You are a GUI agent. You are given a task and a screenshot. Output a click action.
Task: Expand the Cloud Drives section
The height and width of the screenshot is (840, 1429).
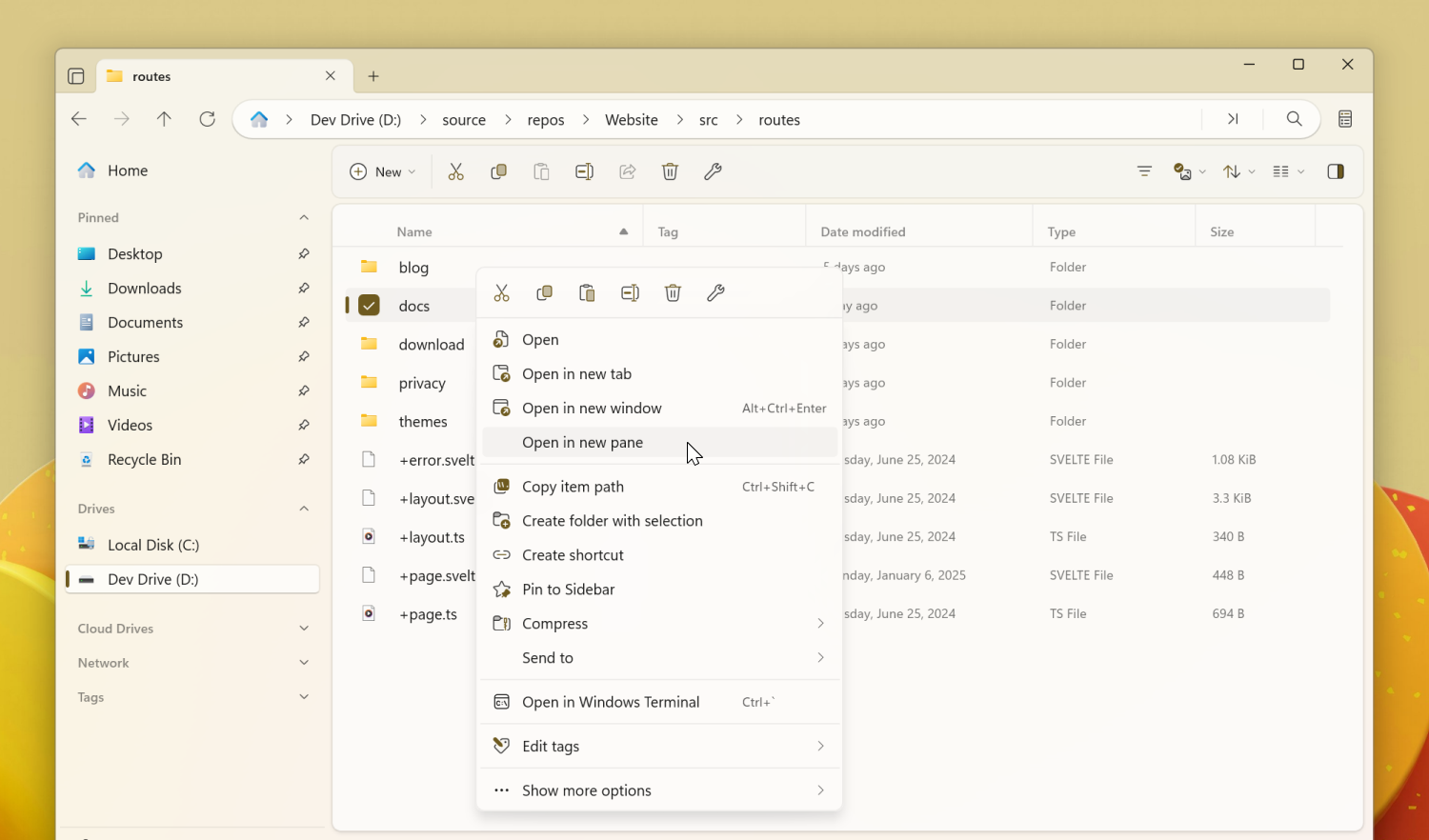click(304, 628)
